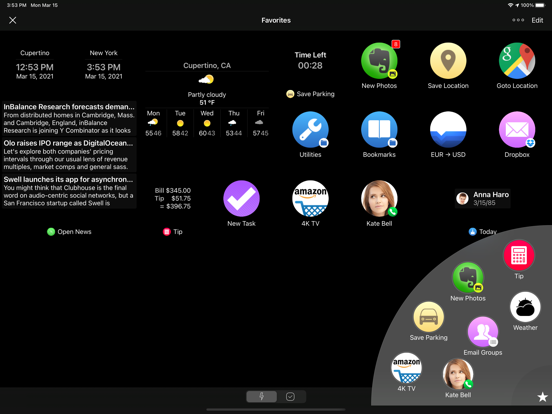Screen dimensions: 552x414
Task: Tap the Tip calculator icon in radial menu
Action: 519,255
